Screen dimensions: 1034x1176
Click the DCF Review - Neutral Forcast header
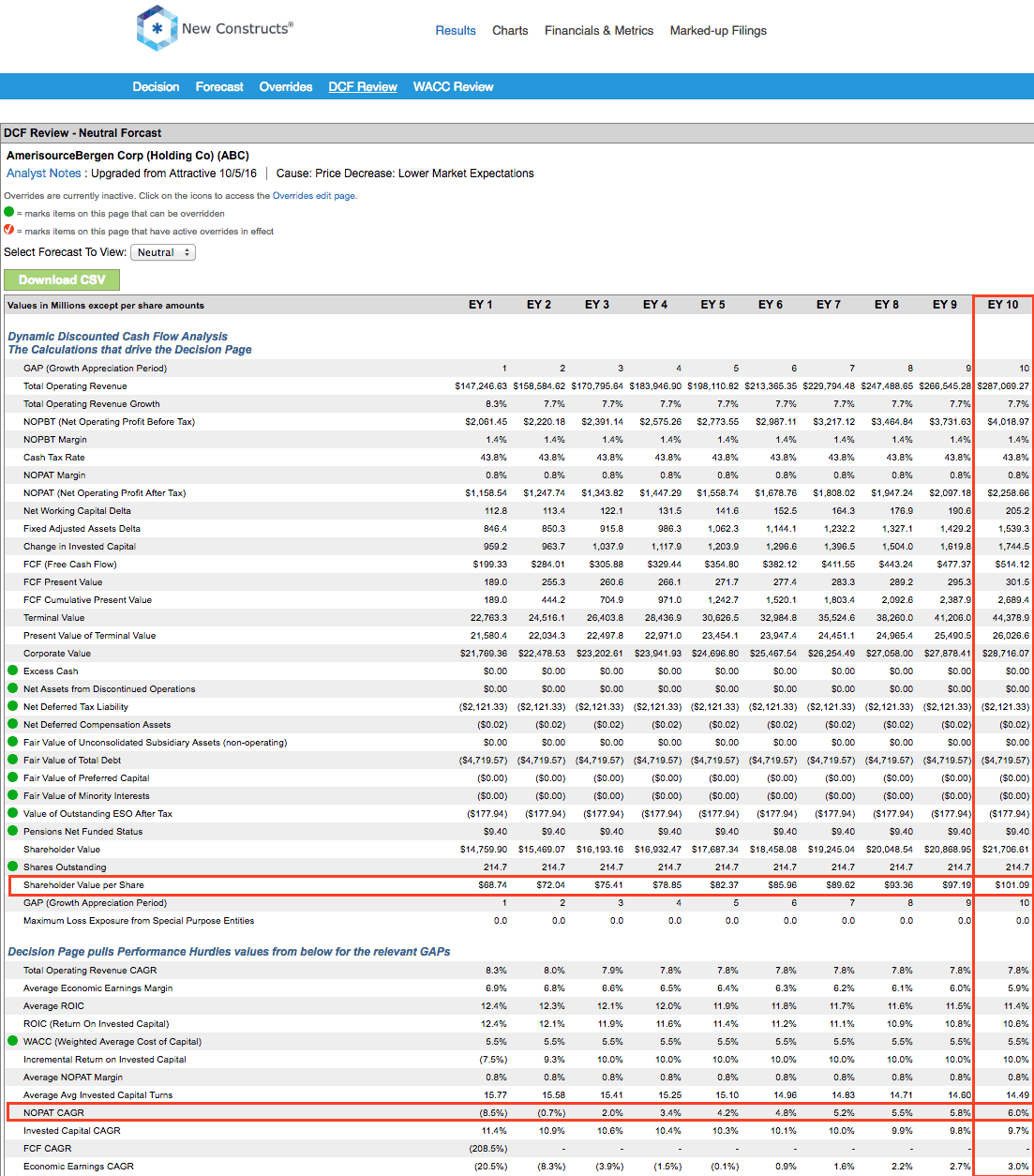(x=82, y=133)
